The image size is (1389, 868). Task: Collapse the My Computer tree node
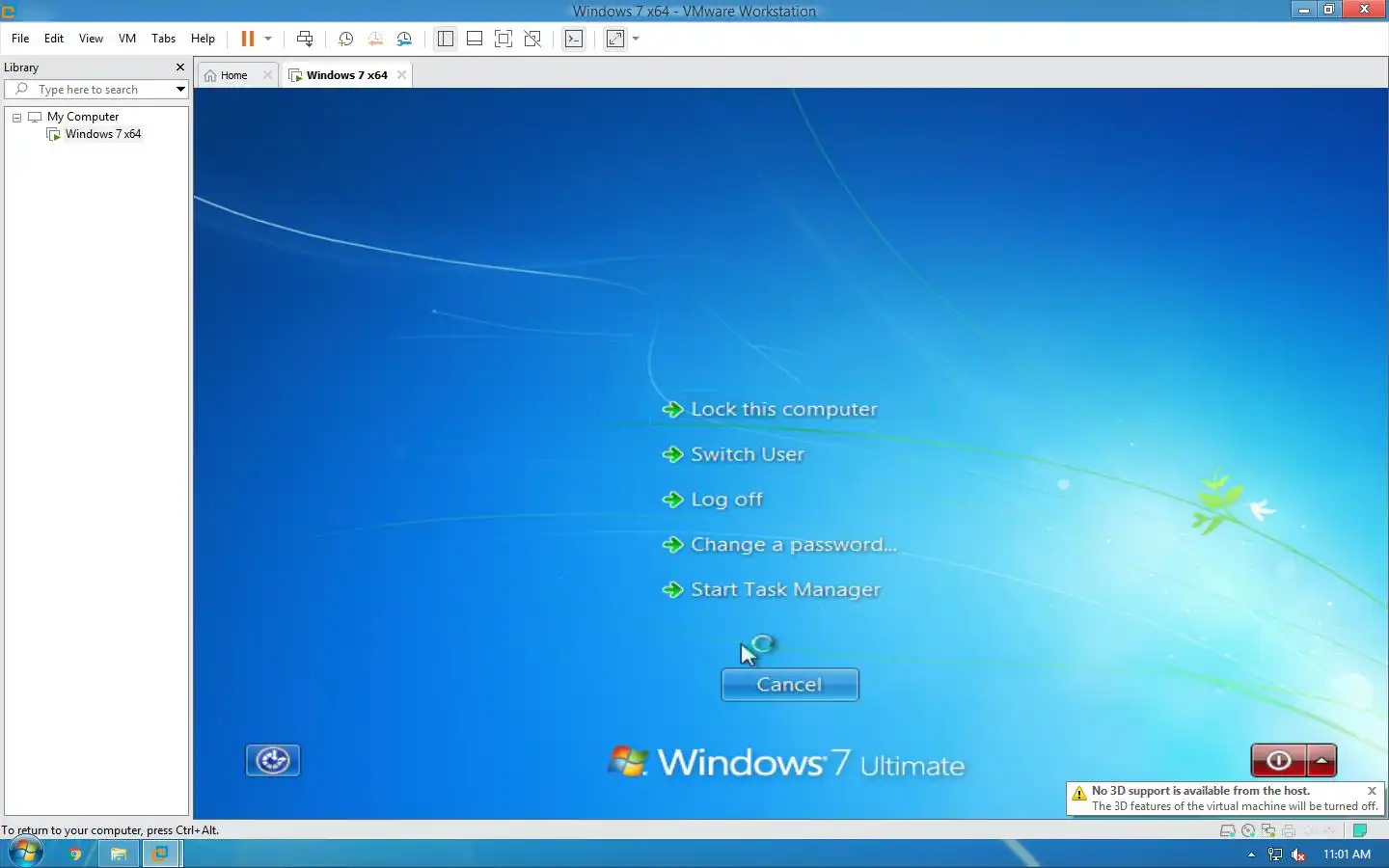click(x=16, y=117)
